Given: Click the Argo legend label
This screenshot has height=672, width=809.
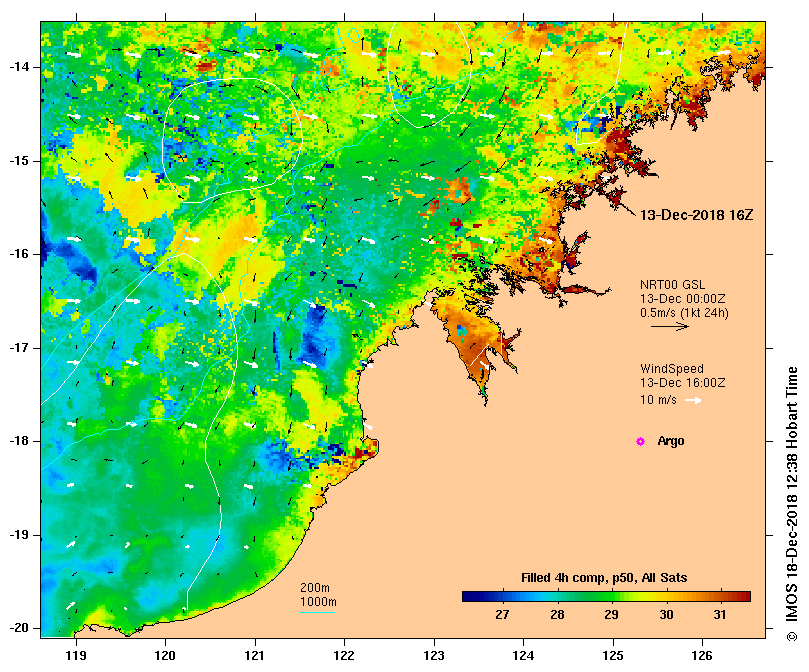Looking at the screenshot, I should point(671,441).
